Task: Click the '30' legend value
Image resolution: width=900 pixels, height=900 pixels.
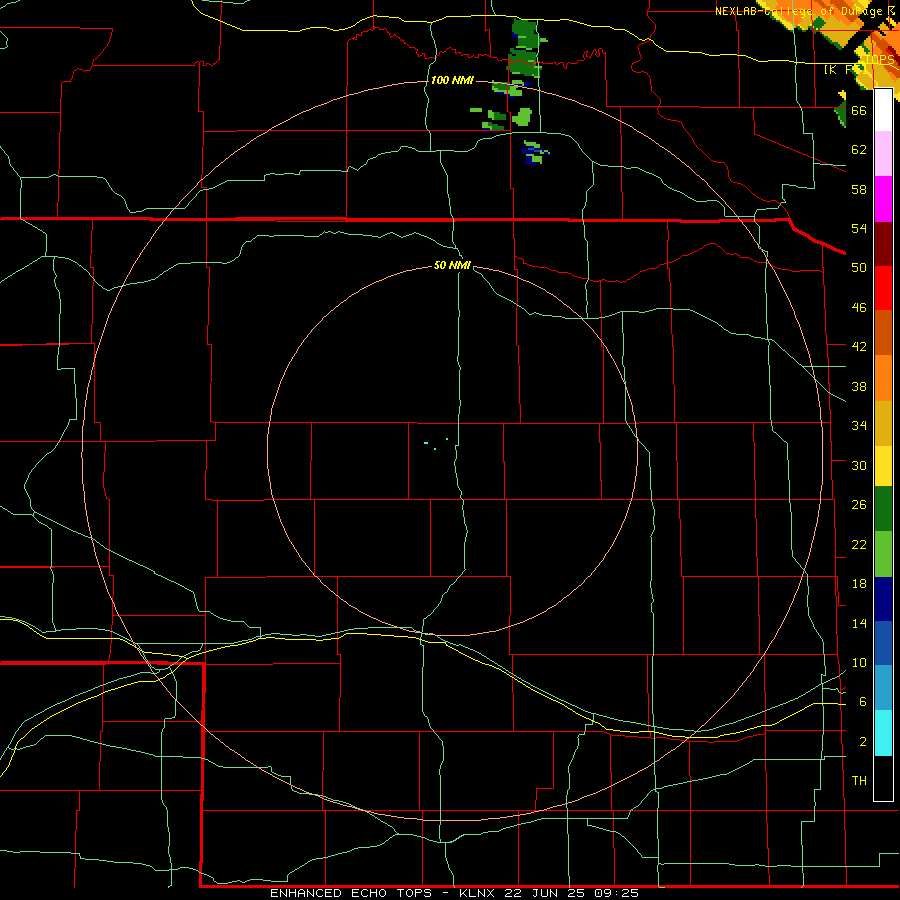Action: (859, 465)
